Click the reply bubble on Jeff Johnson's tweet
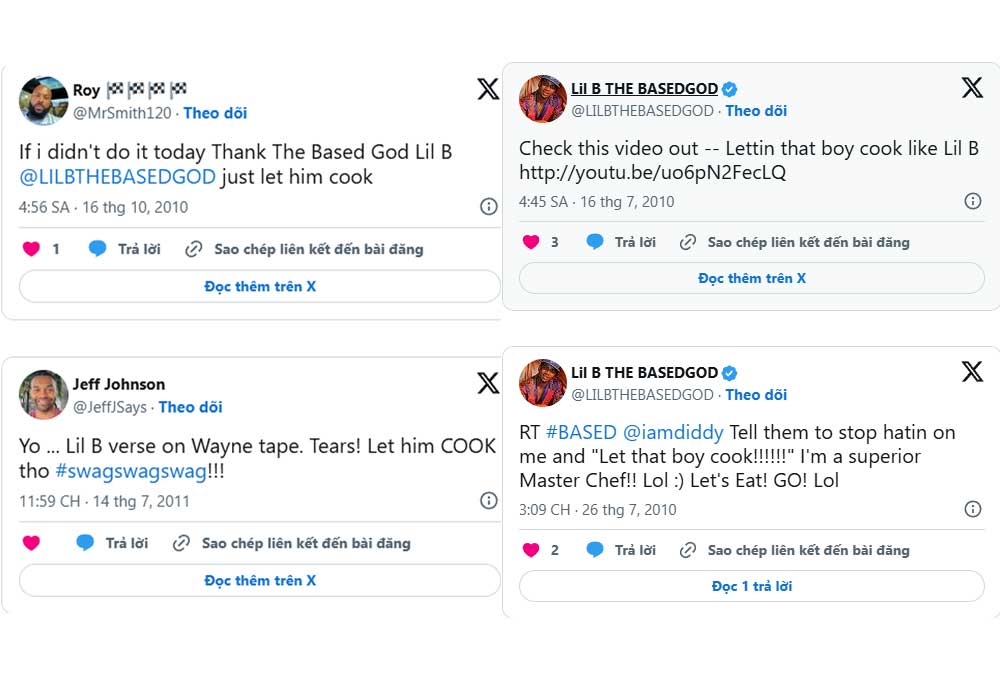The image size is (1000, 680). (85, 543)
